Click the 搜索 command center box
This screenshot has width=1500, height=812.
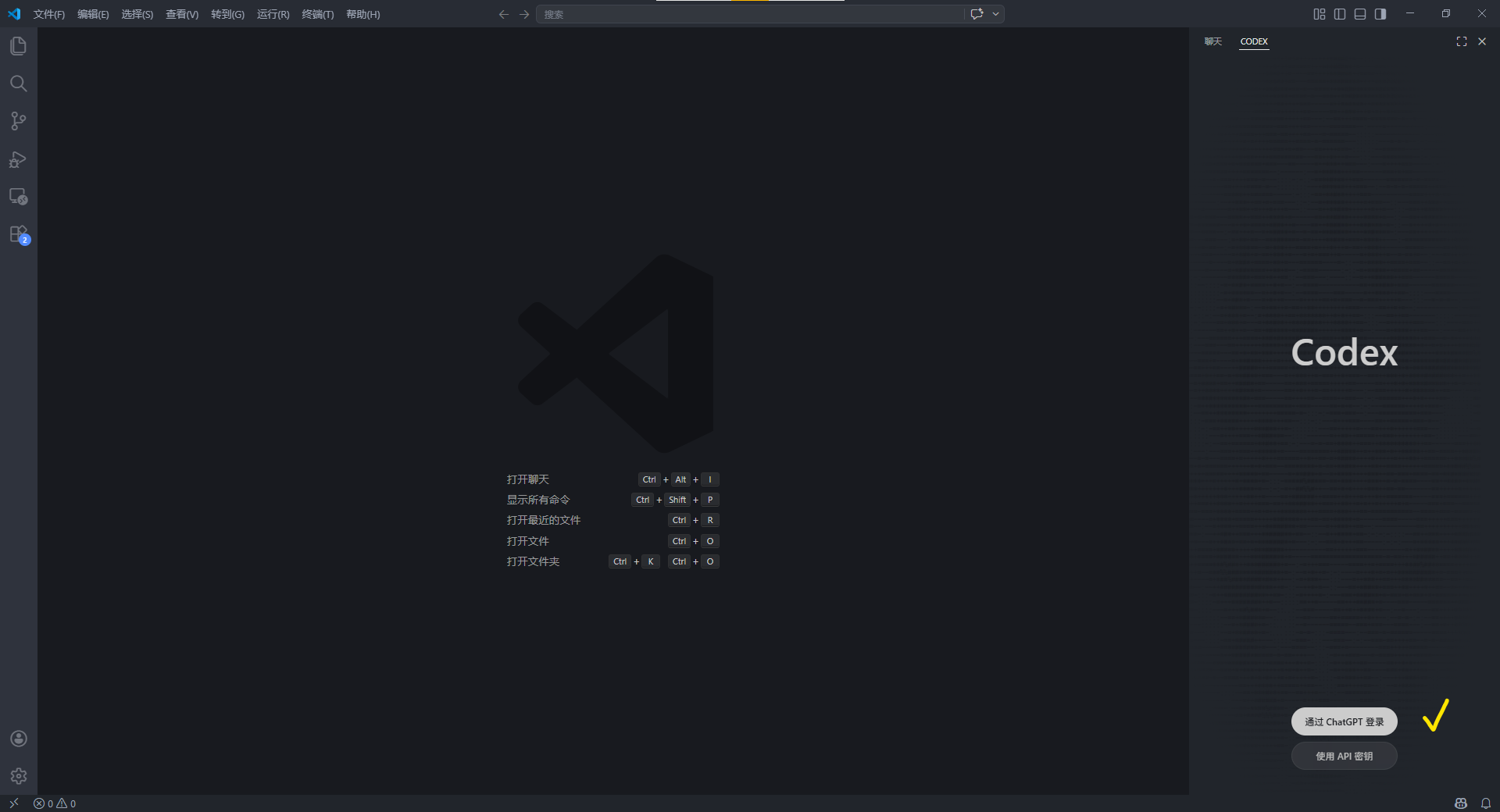[x=750, y=14]
